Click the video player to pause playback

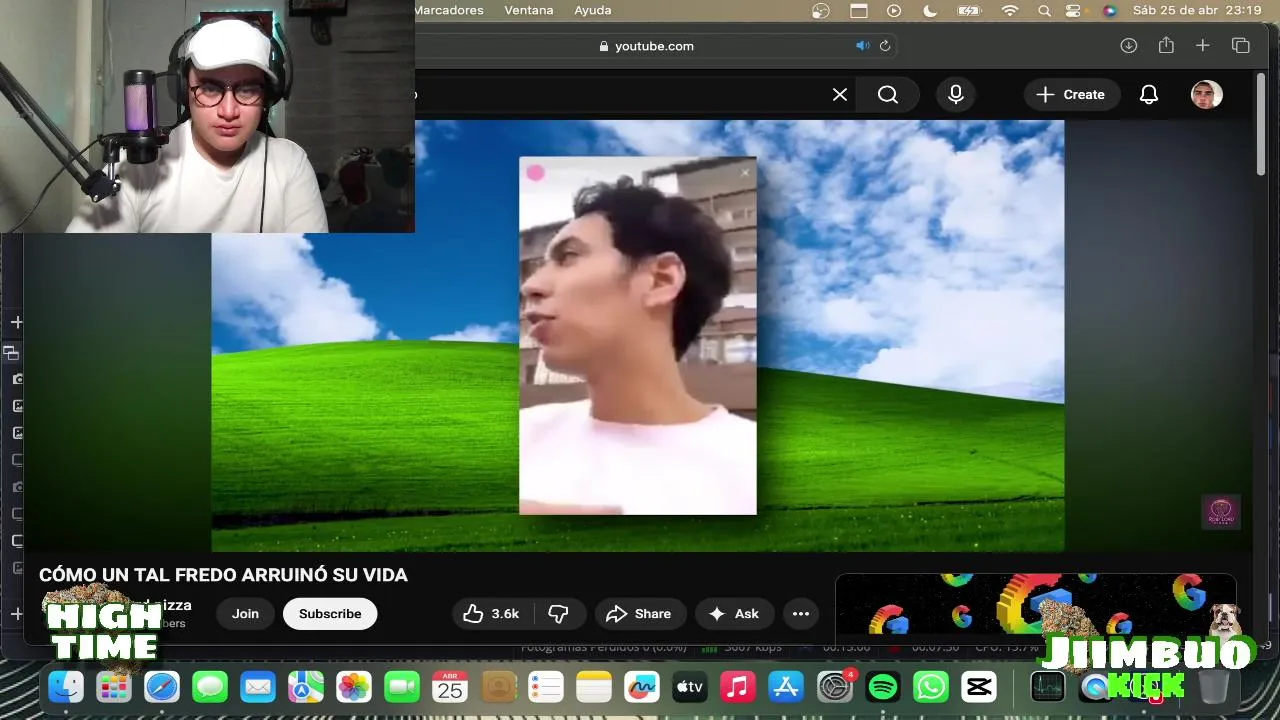click(x=638, y=336)
